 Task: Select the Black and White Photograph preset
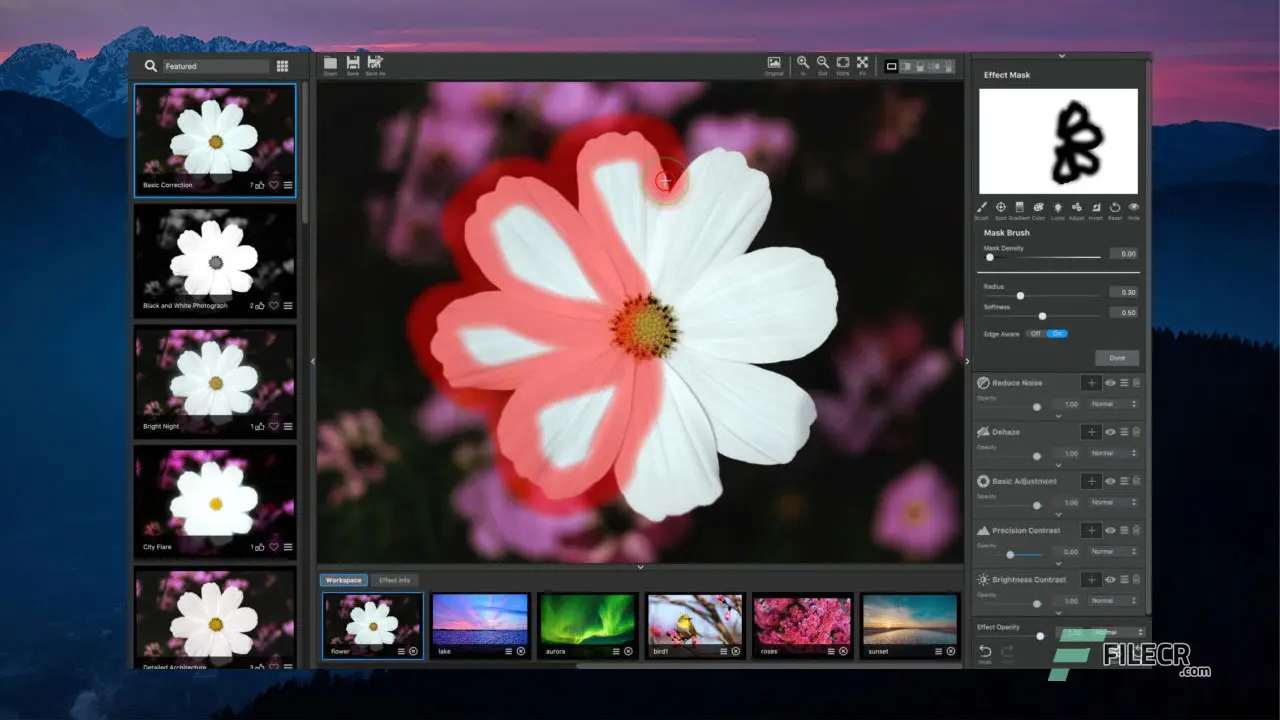pos(215,262)
